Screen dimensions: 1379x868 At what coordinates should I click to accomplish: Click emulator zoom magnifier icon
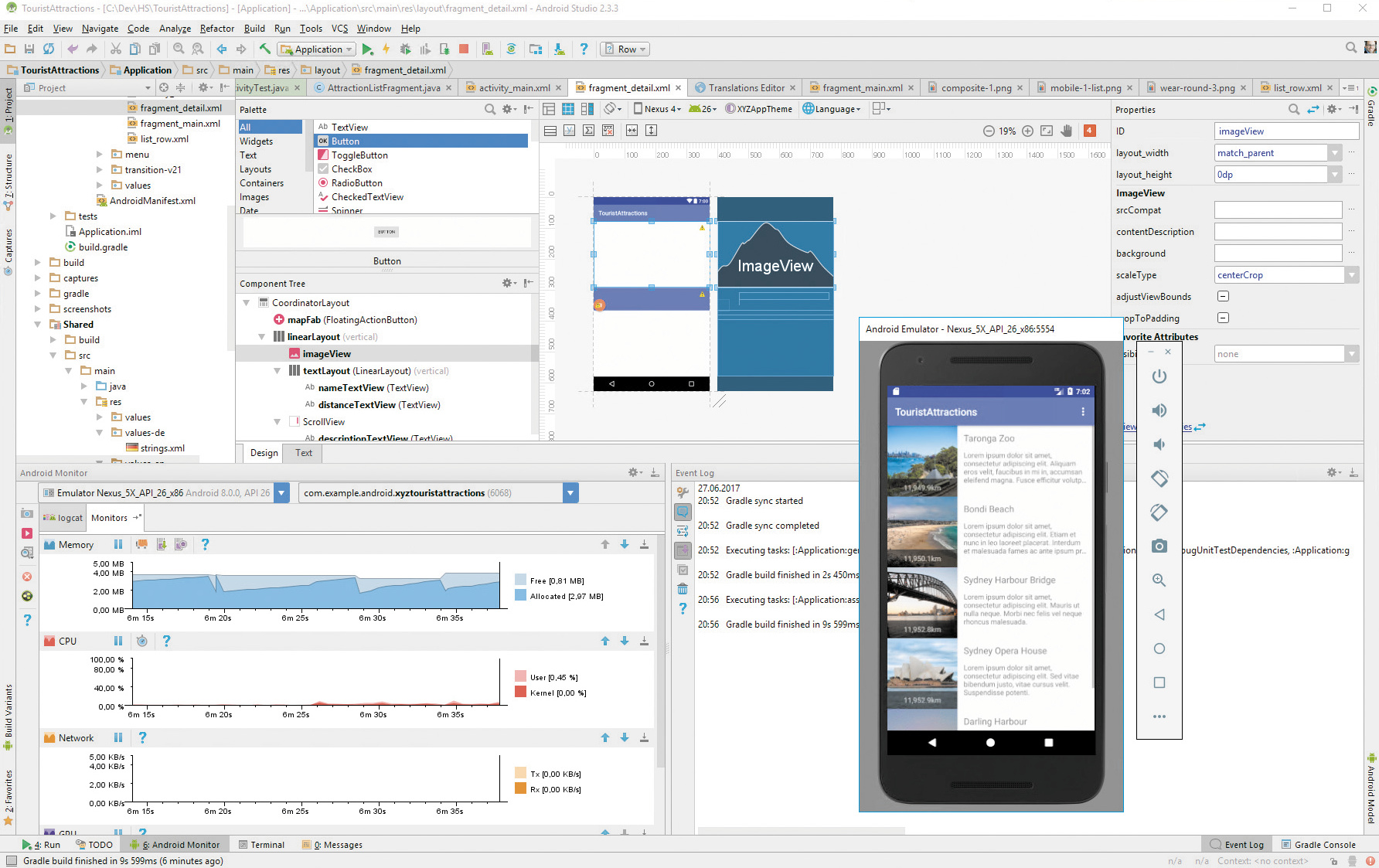pyautogui.click(x=1159, y=580)
